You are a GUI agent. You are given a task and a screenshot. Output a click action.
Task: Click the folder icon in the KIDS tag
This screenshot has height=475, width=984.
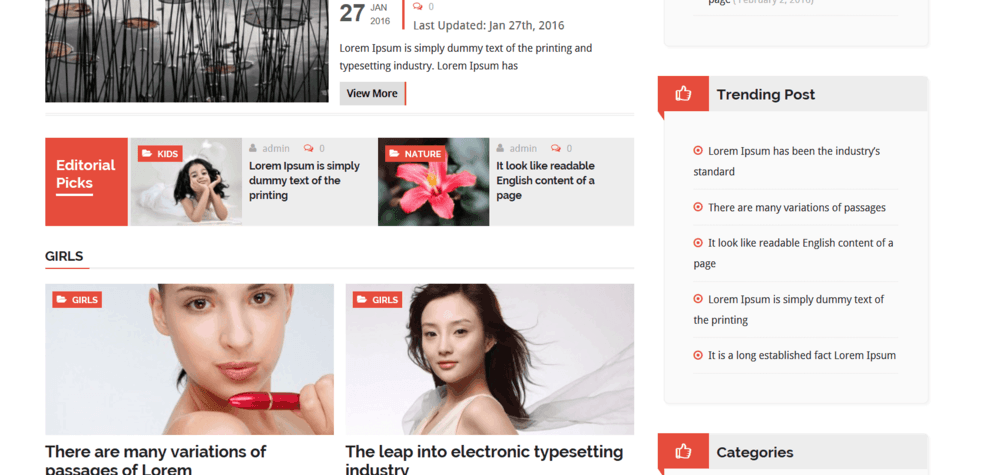[x=147, y=154]
